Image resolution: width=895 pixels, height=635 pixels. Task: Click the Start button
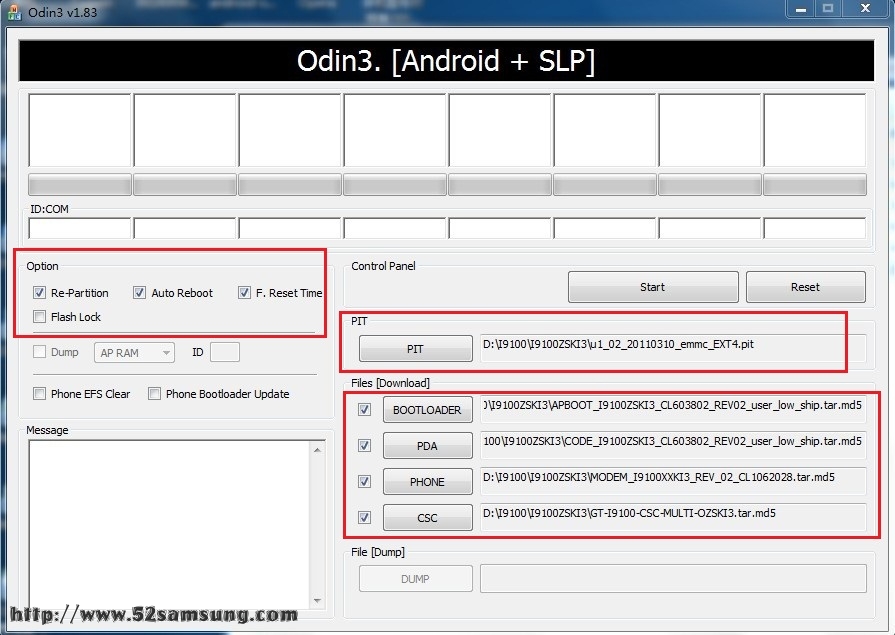click(653, 287)
